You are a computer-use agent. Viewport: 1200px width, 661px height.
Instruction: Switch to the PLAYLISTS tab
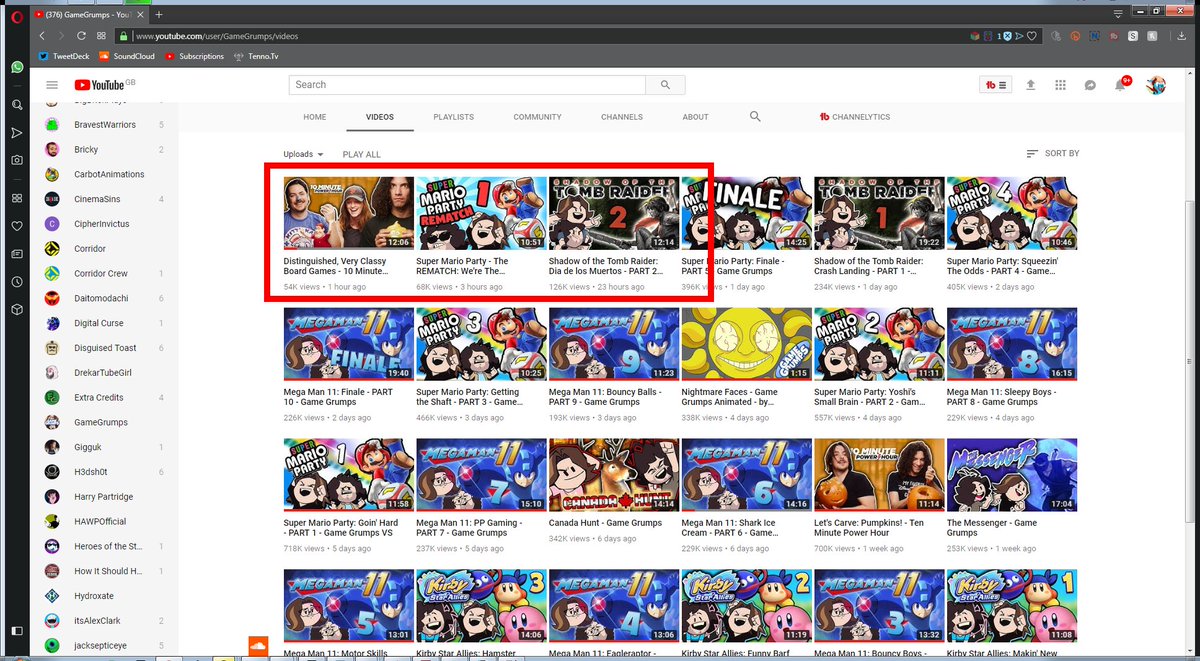tap(453, 117)
